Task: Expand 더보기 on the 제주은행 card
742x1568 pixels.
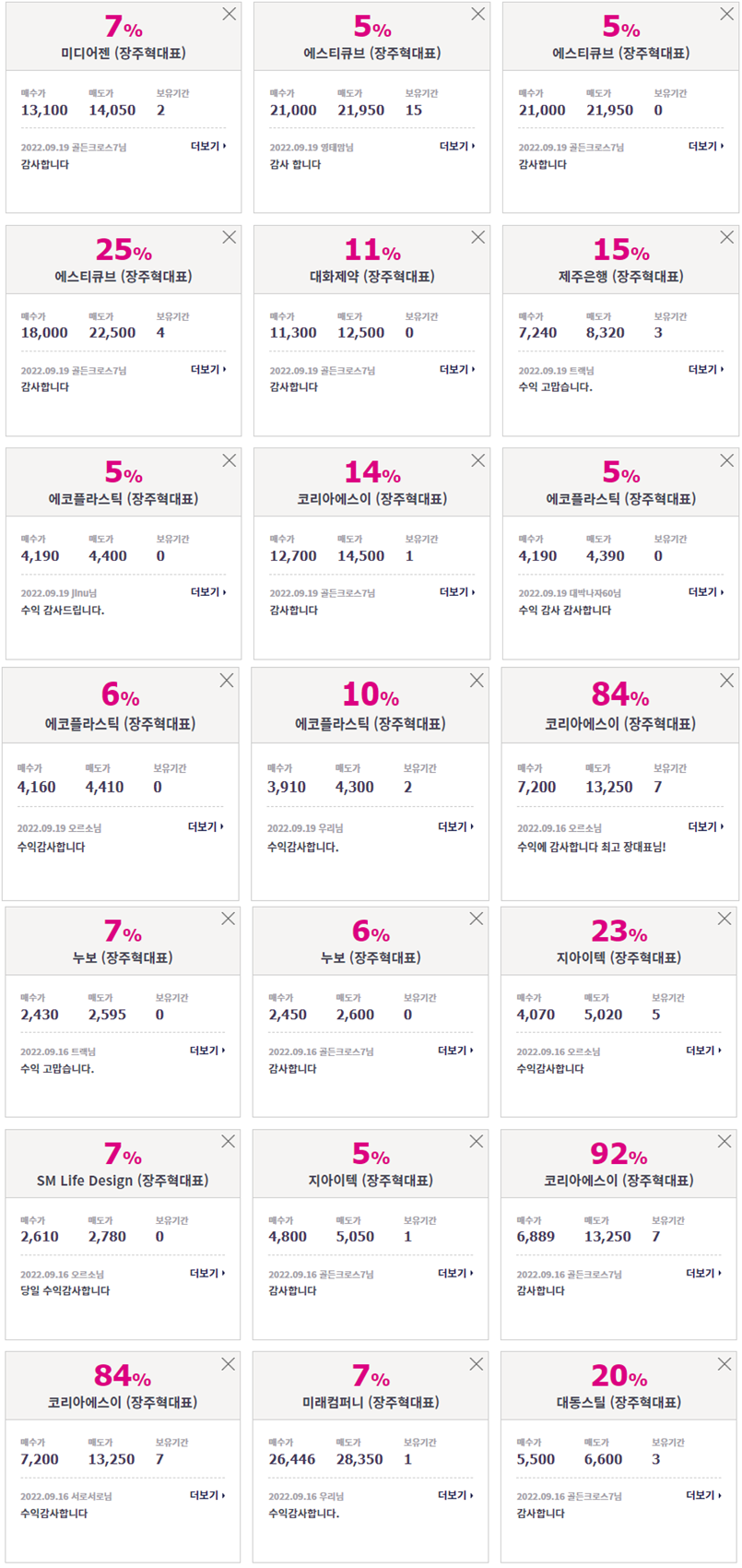Action: [x=706, y=369]
